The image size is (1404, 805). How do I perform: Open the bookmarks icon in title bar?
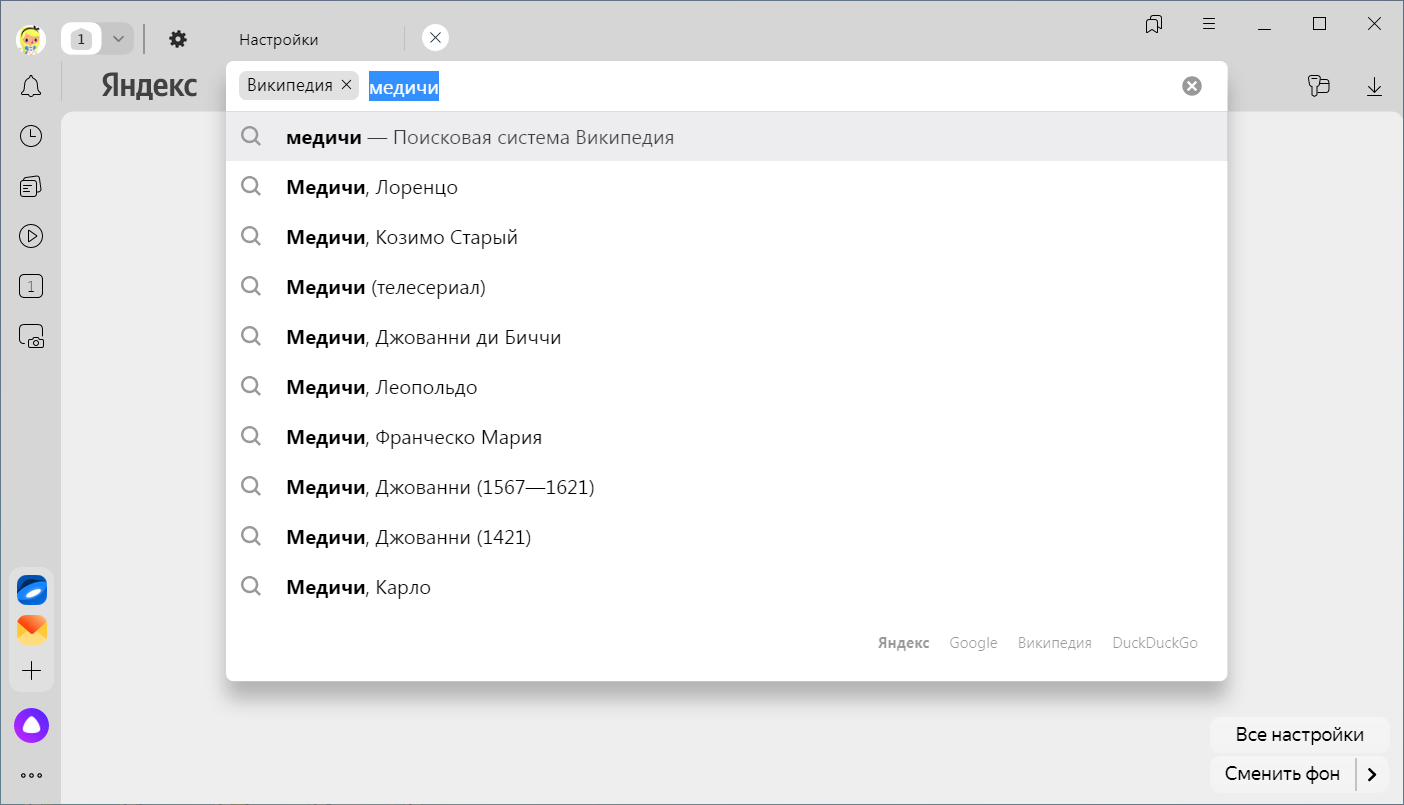(1154, 24)
